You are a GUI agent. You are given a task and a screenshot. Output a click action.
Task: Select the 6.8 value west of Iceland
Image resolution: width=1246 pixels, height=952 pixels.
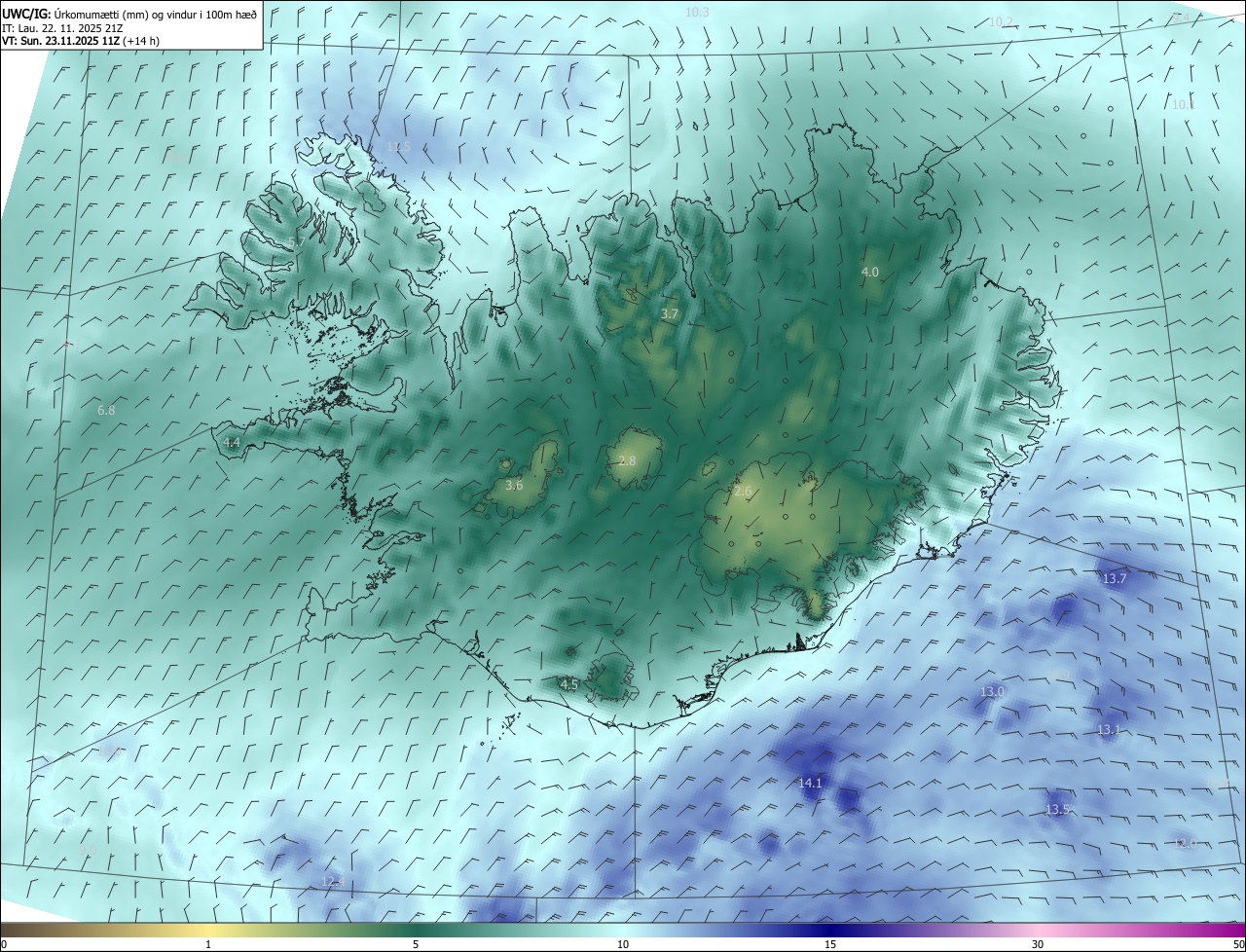pyautogui.click(x=106, y=410)
